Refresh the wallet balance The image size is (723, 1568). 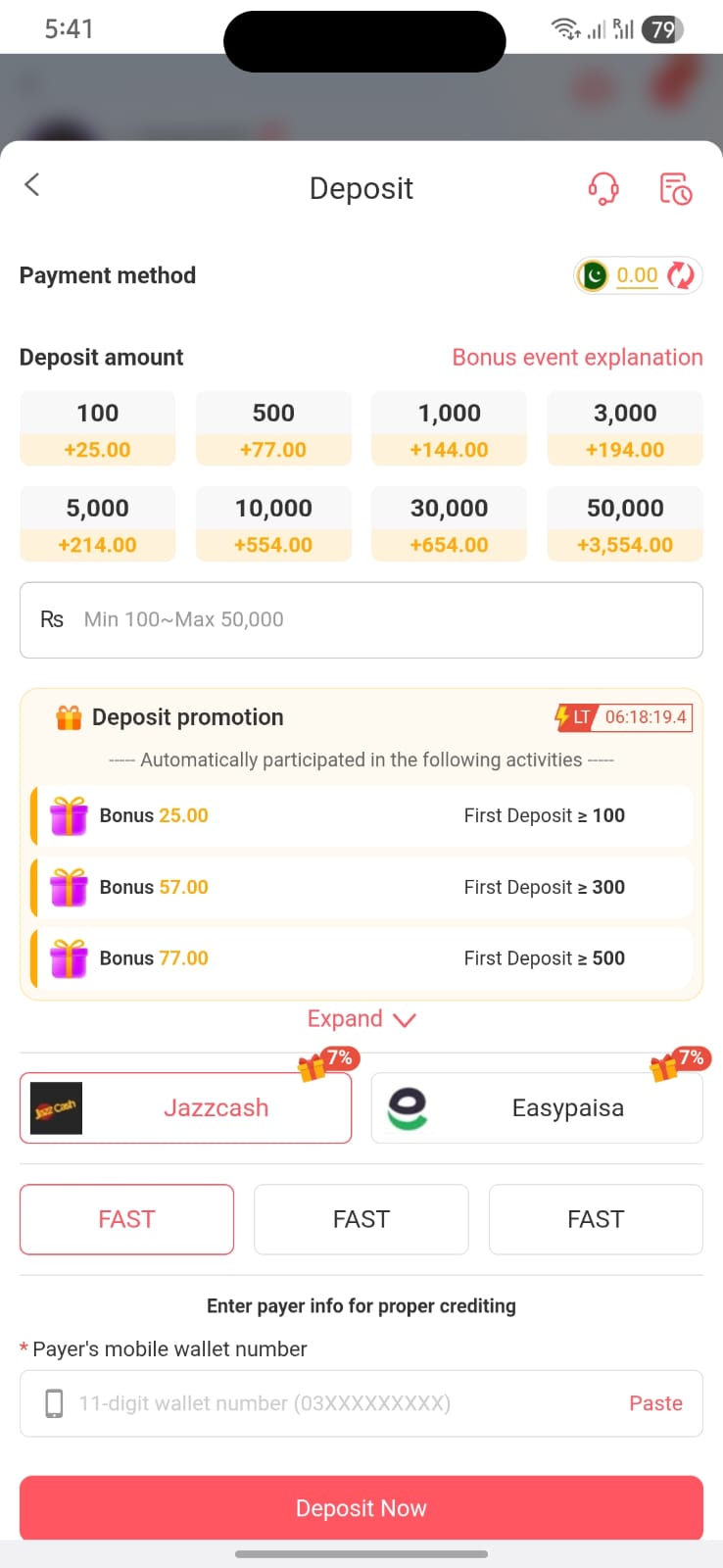point(680,275)
